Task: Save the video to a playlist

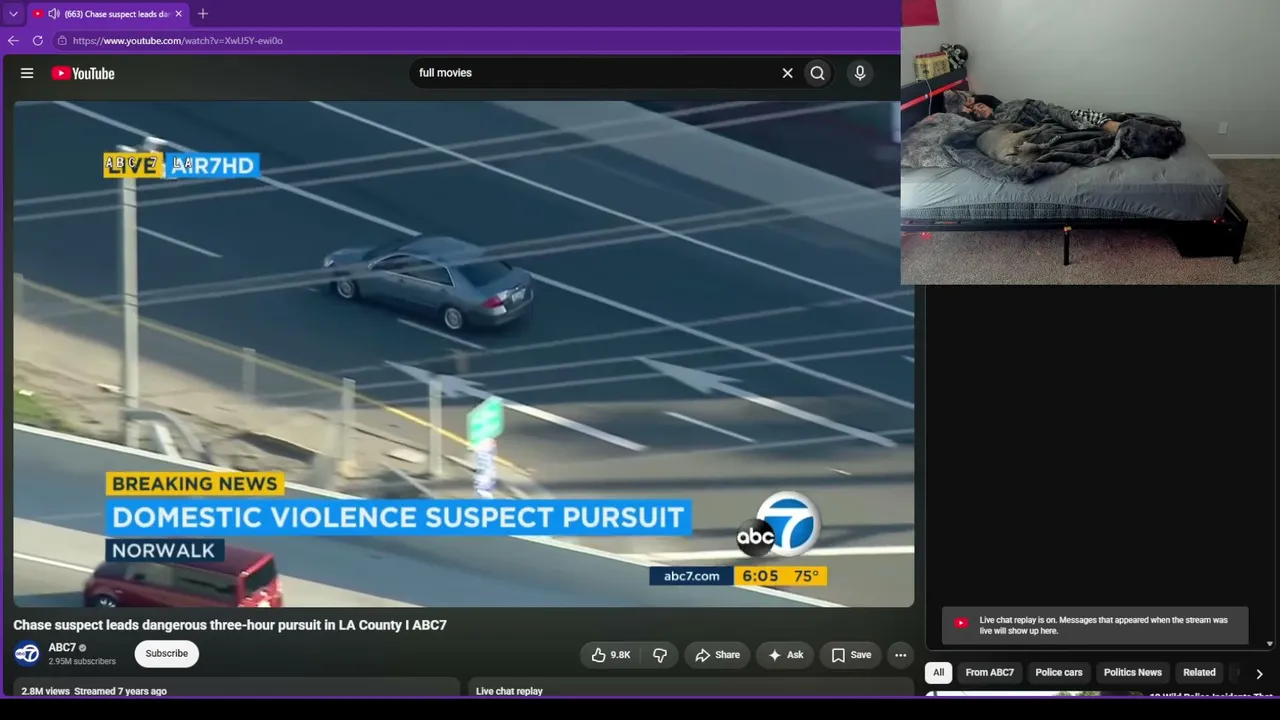Action: (851, 655)
